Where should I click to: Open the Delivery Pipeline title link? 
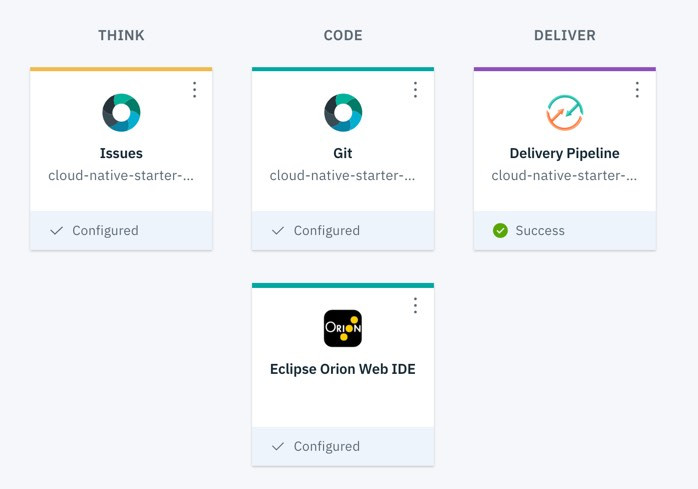coord(564,154)
